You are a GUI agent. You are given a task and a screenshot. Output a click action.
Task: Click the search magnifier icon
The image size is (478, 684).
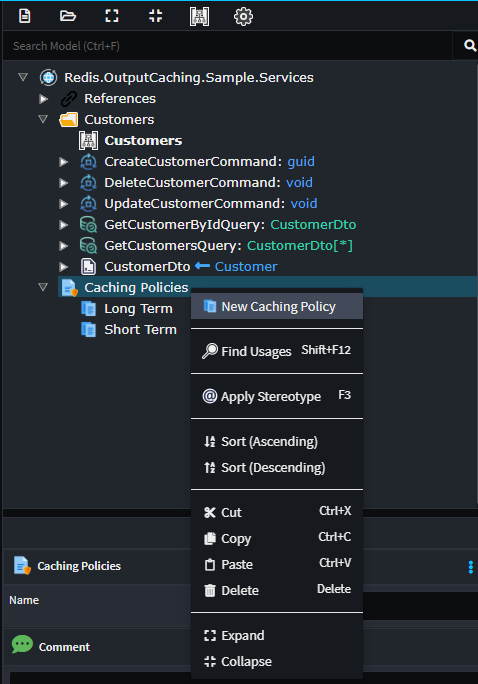point(469,45)
